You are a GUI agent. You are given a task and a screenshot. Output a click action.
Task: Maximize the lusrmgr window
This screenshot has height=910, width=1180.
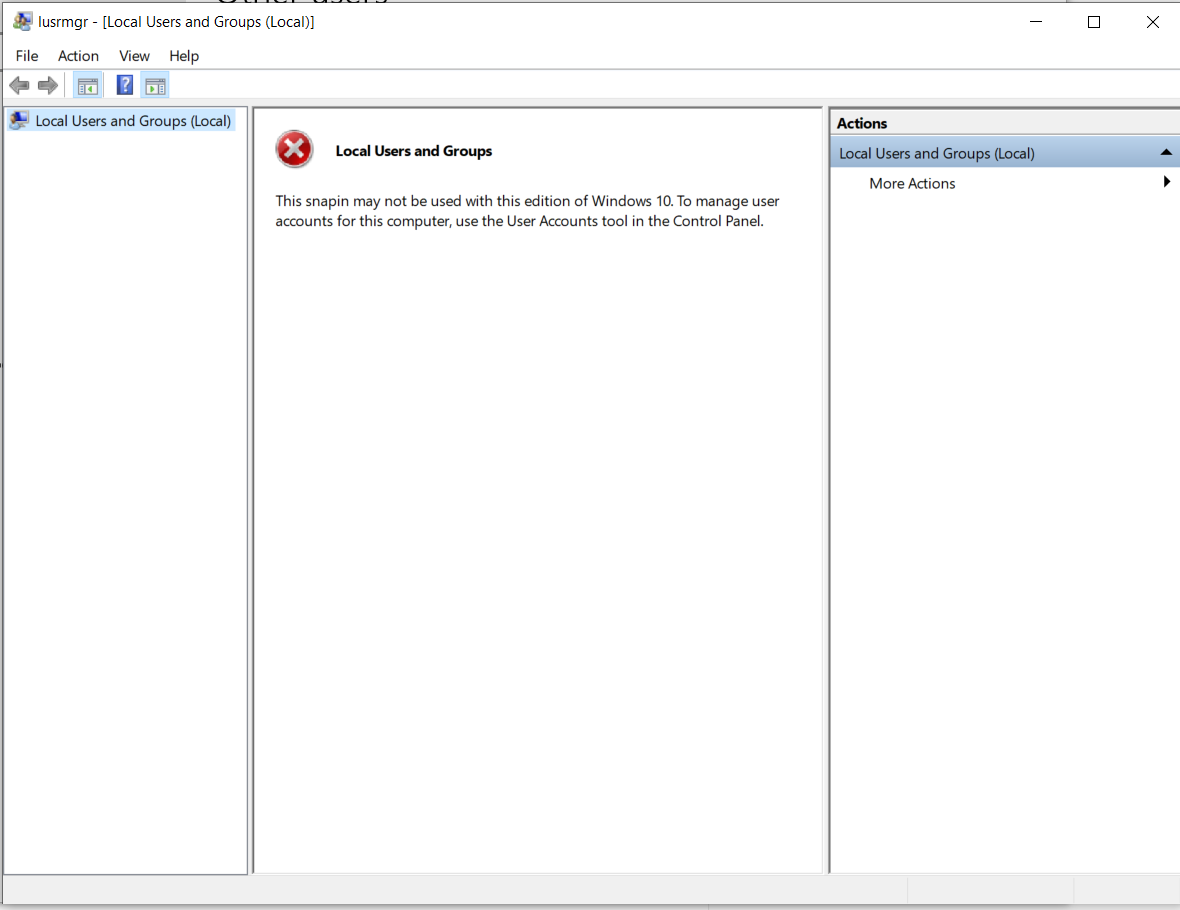[x=1093, y=22]
